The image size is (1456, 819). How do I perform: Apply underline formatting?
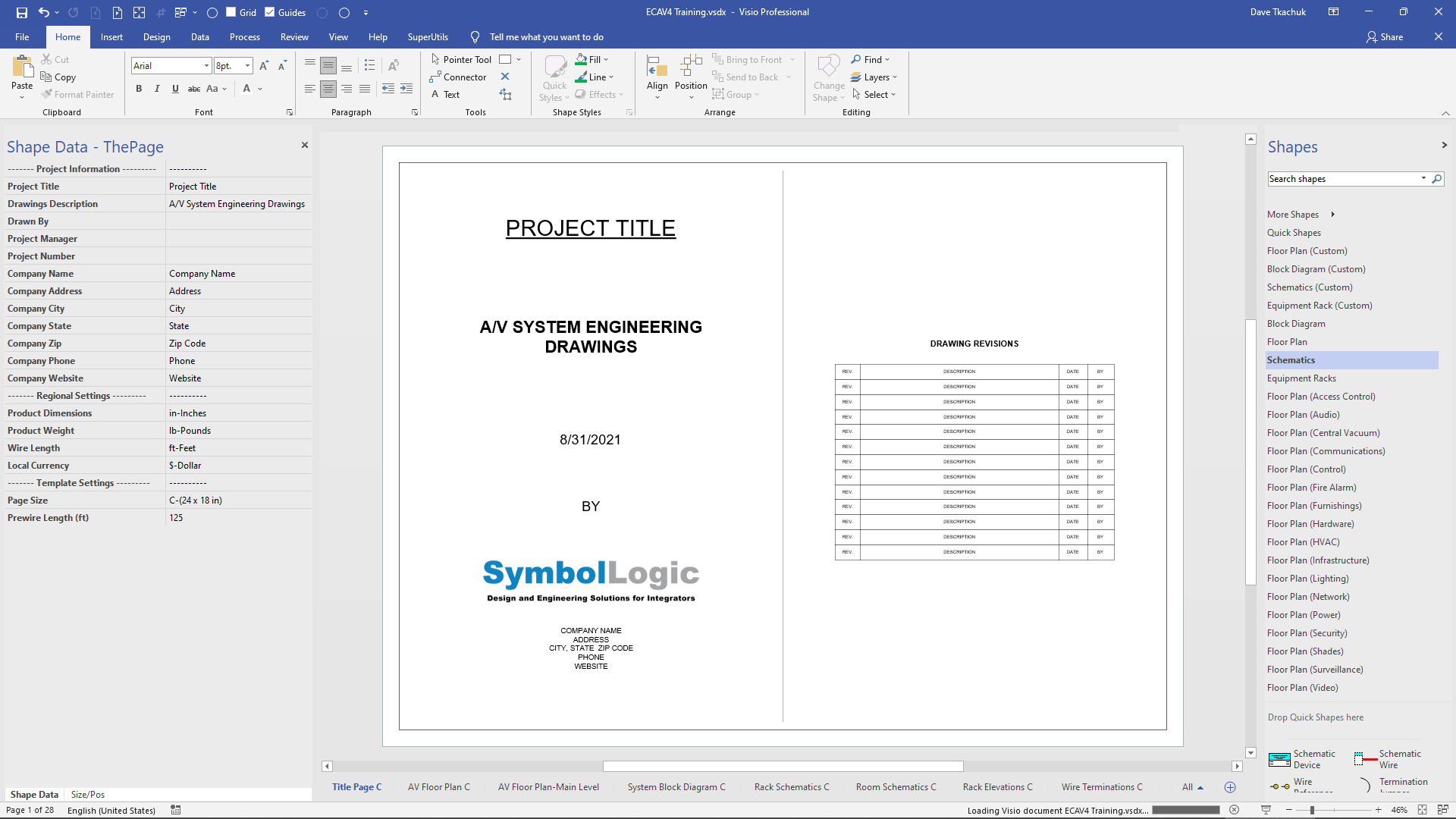(x=175, y=89)
